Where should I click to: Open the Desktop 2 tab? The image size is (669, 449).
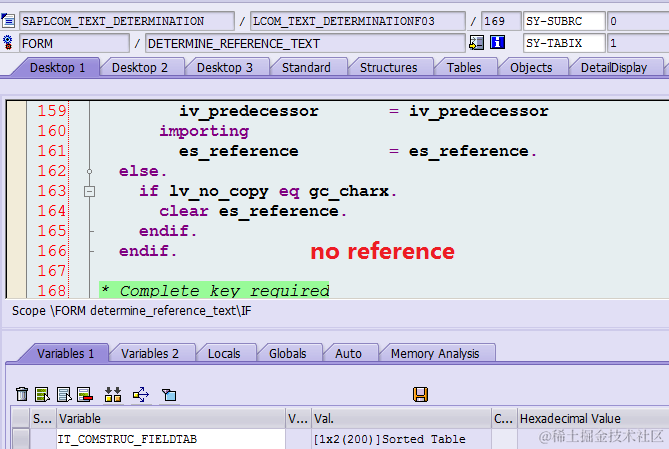pos(140,67)
